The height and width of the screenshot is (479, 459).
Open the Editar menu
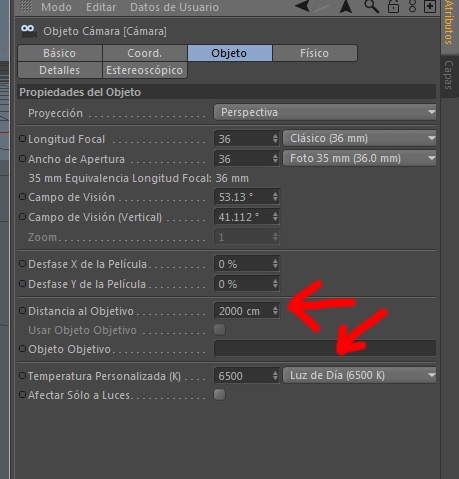coord(101,7)
